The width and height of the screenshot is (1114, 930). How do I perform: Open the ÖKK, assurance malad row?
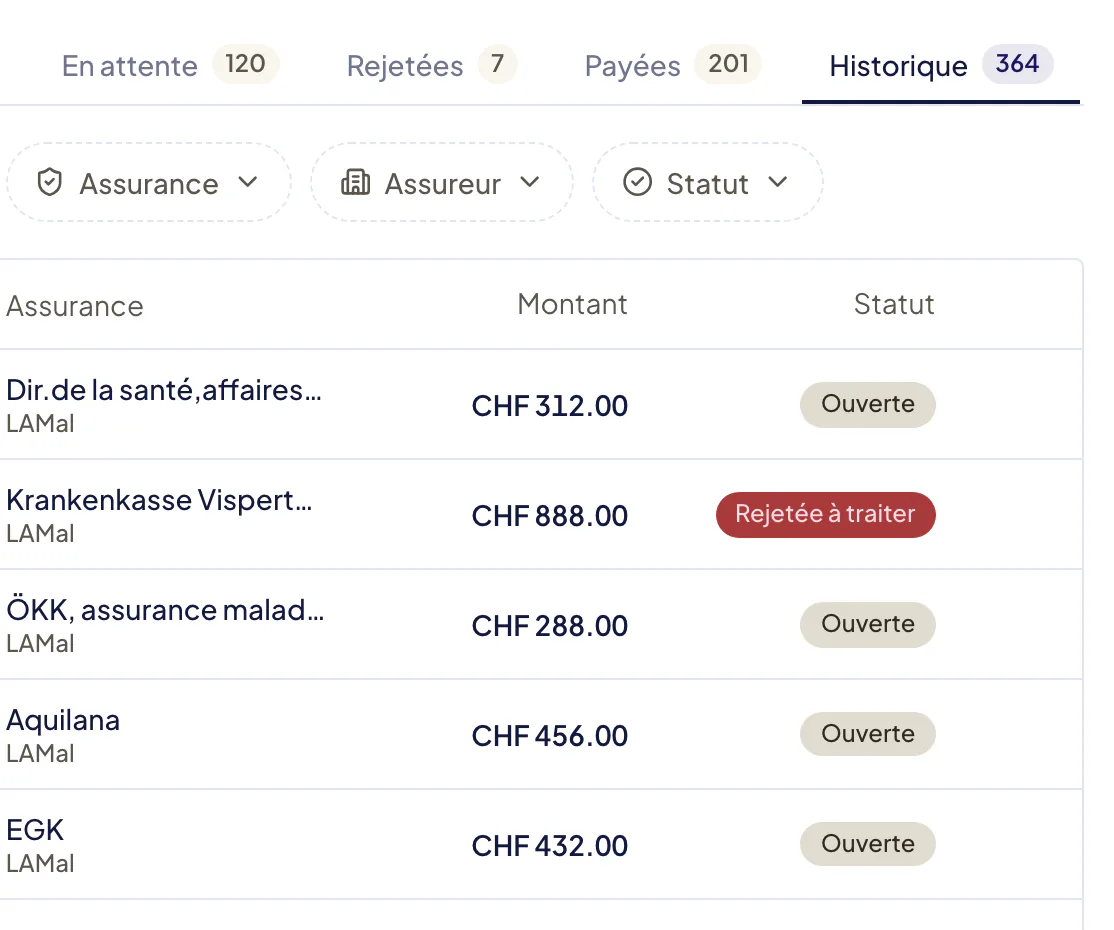point(541,624)
